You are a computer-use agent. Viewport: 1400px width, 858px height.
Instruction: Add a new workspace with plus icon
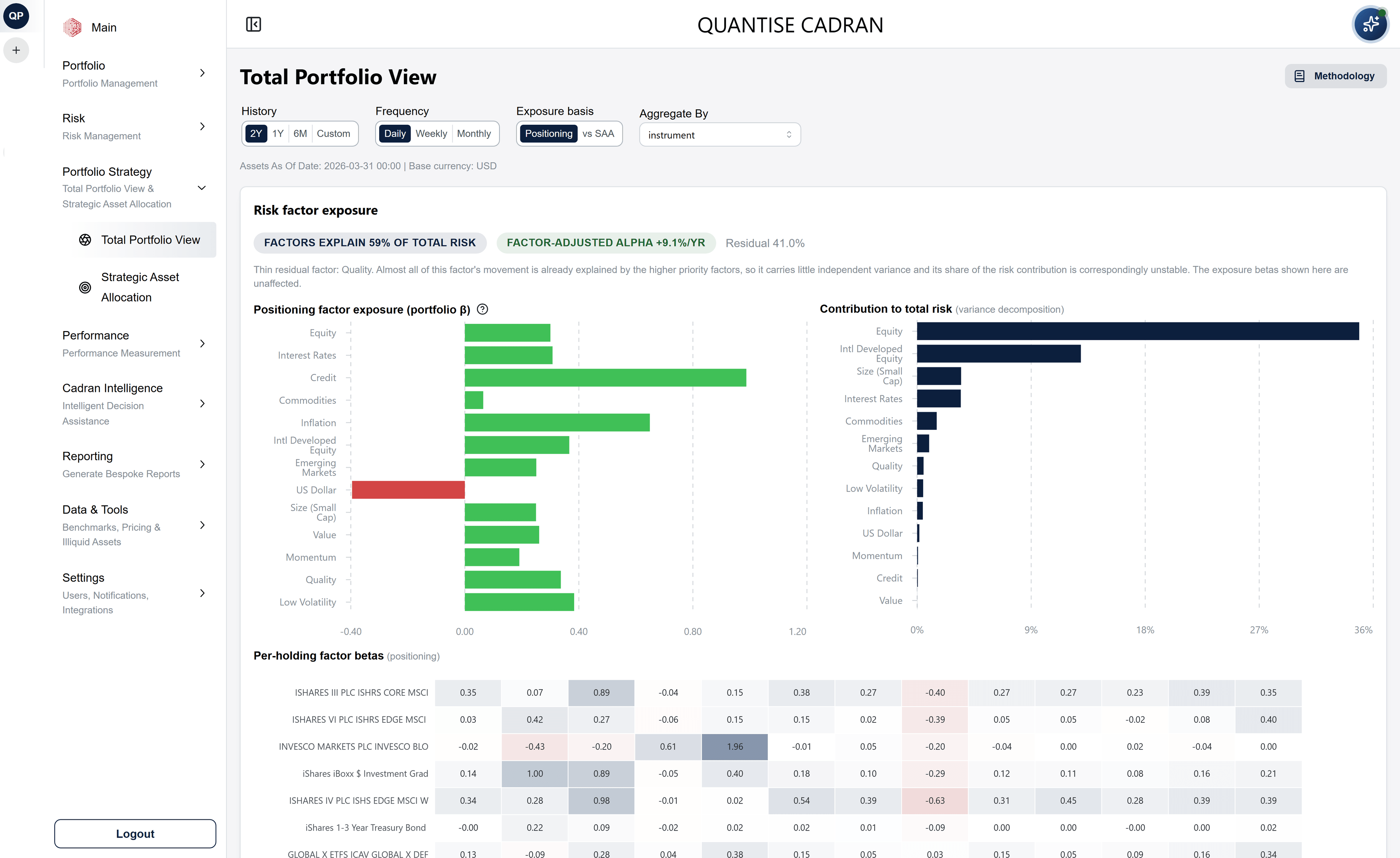16,50
